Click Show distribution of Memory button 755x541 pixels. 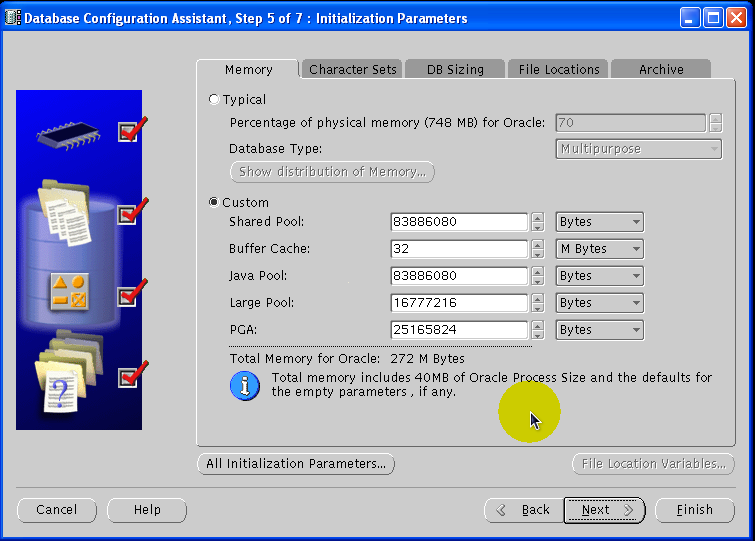(332, 172)
